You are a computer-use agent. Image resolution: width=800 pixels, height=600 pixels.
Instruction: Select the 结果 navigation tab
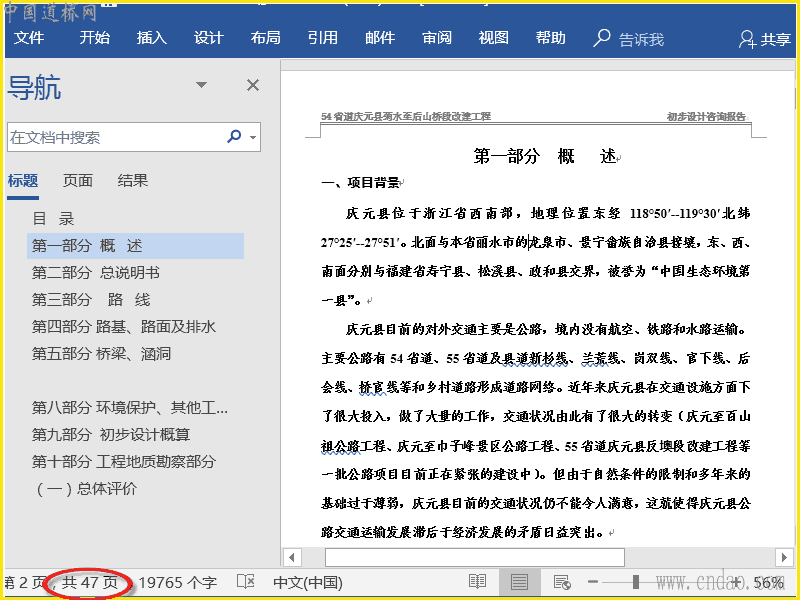pyautogui.click(x=133, y=181)
